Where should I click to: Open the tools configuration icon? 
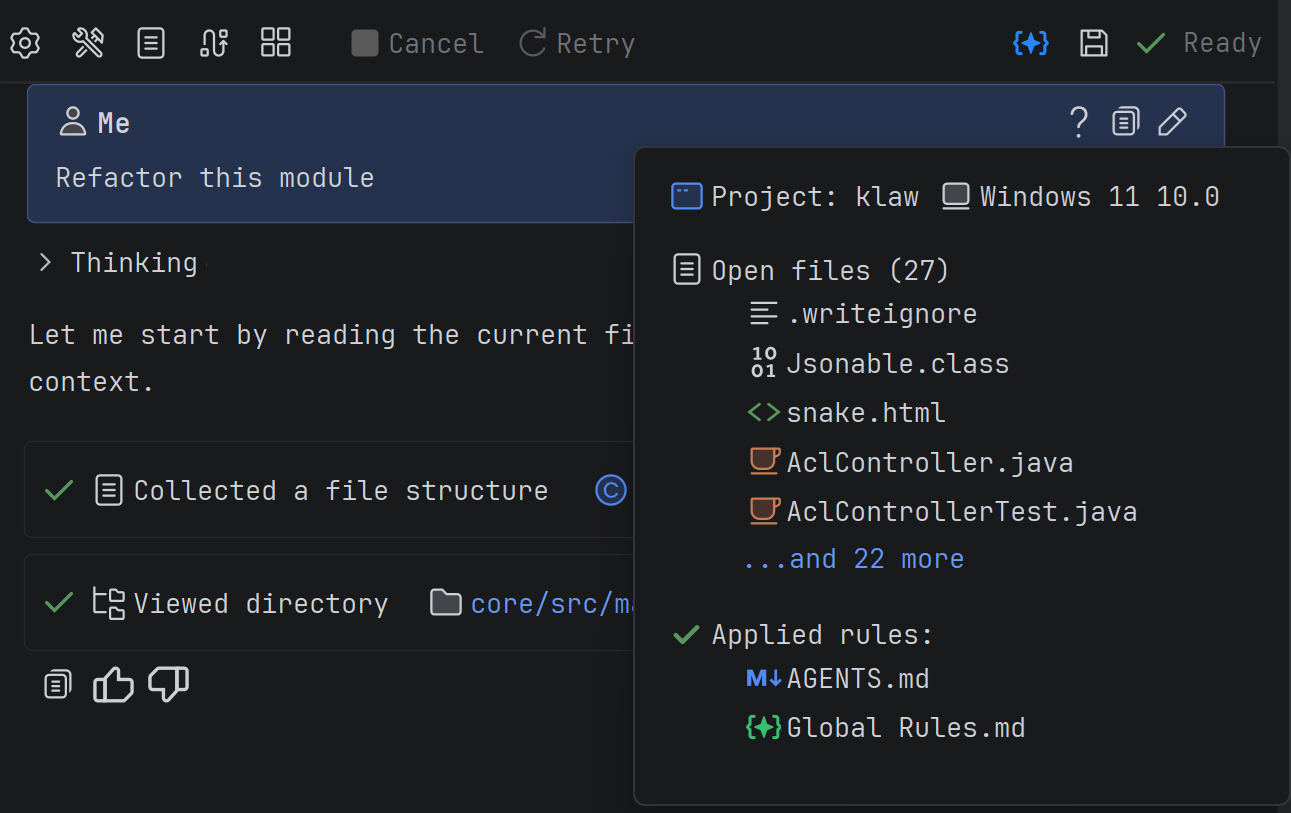tap(87, 42)
